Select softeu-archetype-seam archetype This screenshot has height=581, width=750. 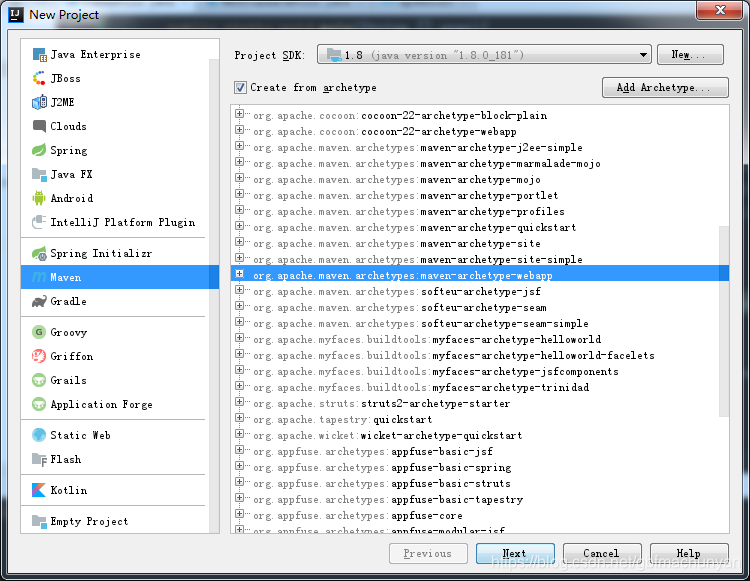pyautogui.click(x=400, y=307)
